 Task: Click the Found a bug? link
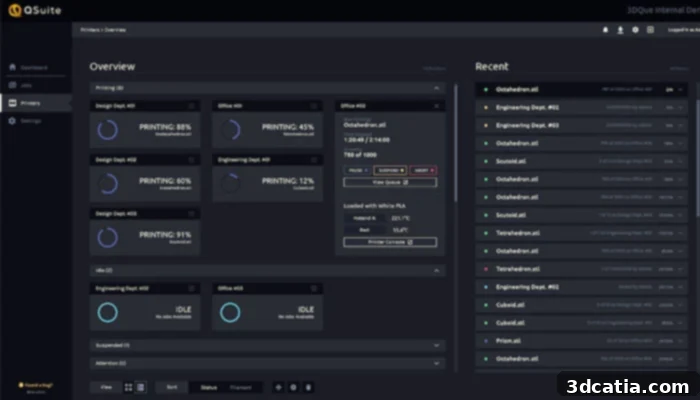tap(38, 384)
